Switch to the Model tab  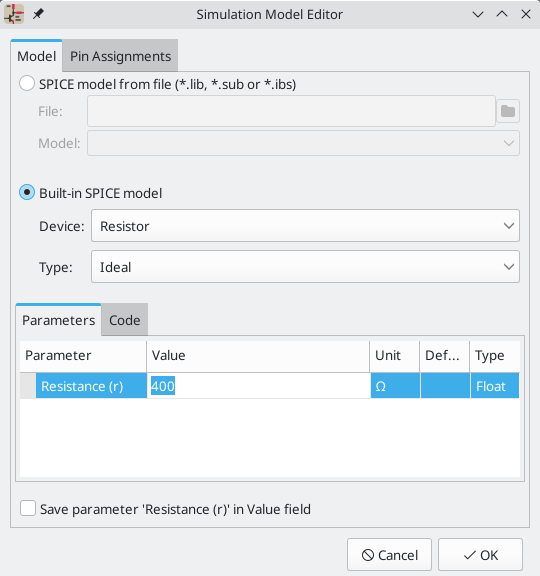point(36,56)
